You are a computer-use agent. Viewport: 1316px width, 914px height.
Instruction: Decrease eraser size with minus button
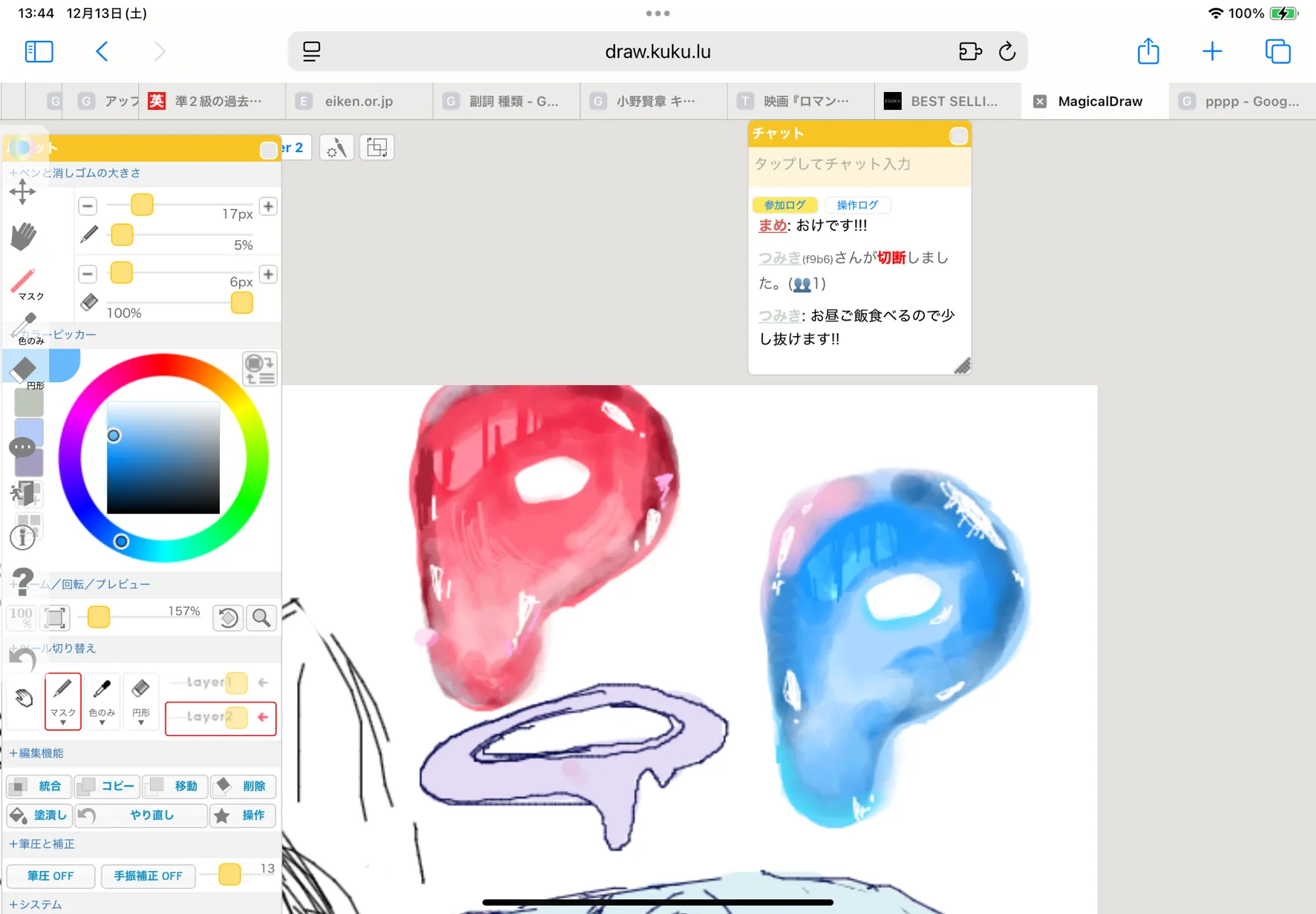(88, 274)
